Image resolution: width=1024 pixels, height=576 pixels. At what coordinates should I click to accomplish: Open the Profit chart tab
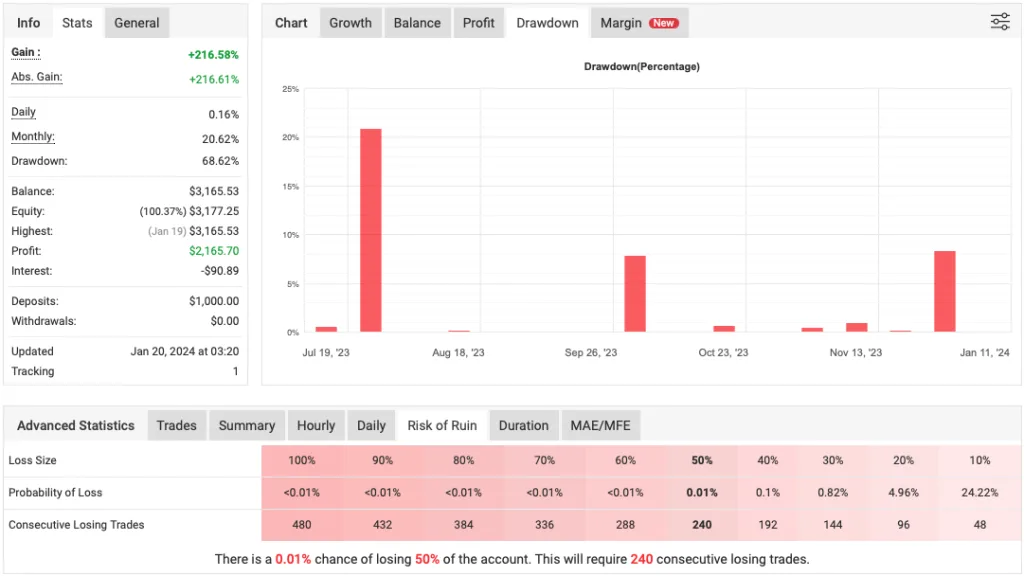click(478, 23)
